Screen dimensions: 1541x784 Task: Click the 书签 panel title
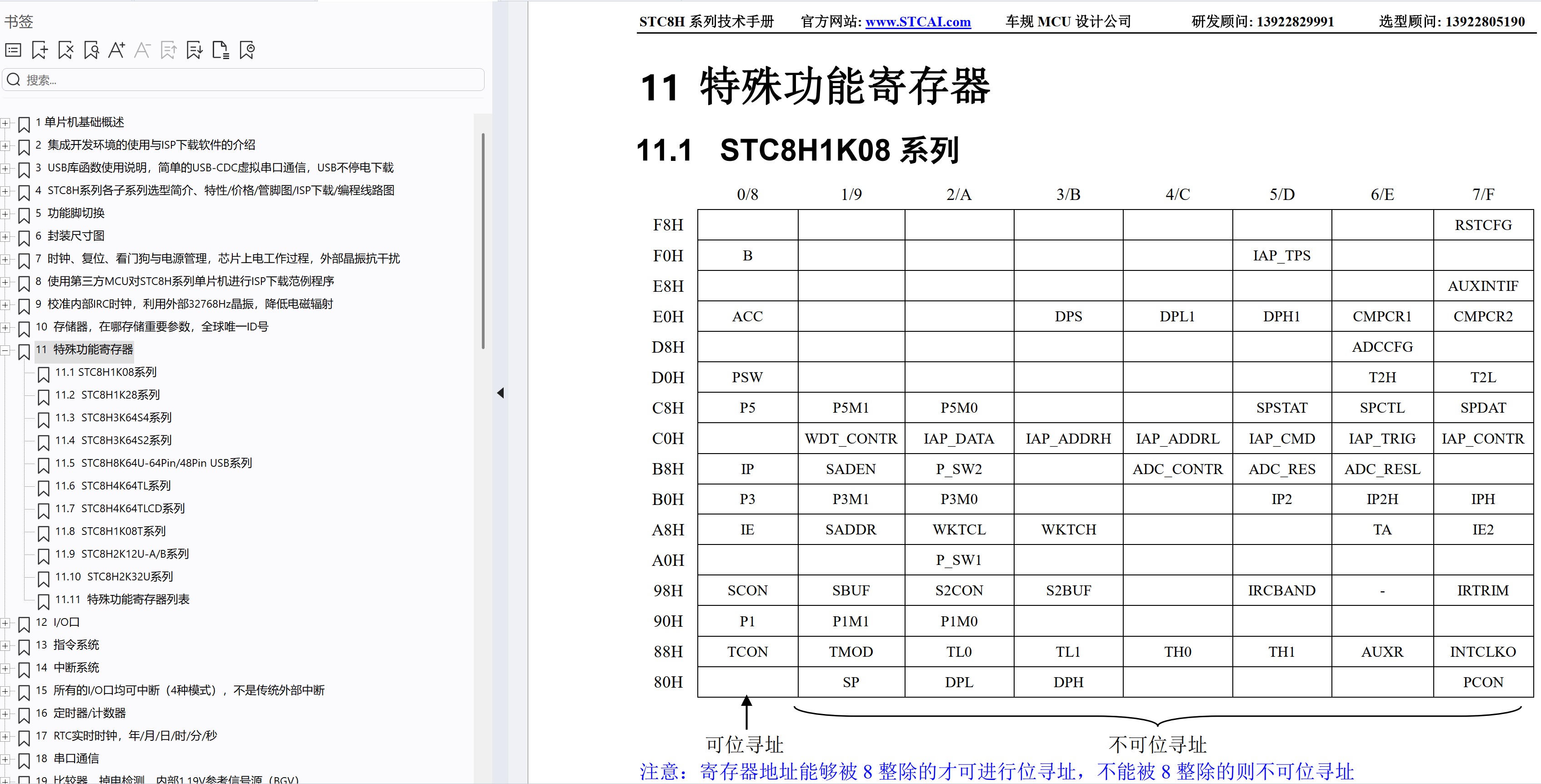(x=19, y=21)
